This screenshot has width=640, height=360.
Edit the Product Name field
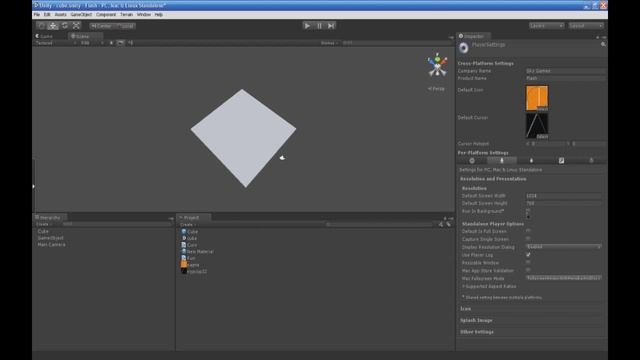(565, 78)
